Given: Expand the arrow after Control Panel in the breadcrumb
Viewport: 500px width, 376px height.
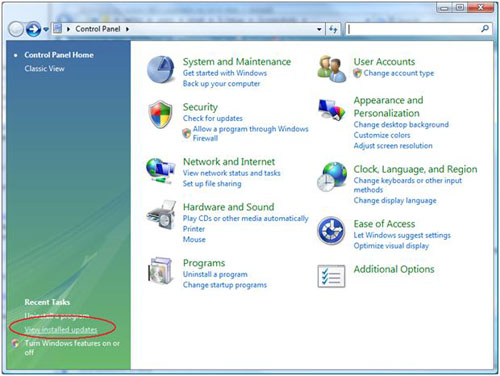Looking at the screenshot, I should [x=127, y=29].
